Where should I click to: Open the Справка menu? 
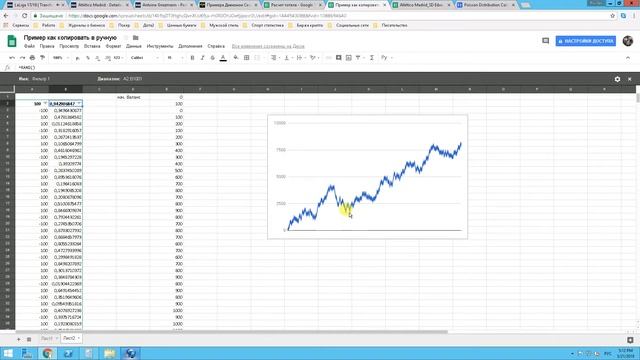216,46
